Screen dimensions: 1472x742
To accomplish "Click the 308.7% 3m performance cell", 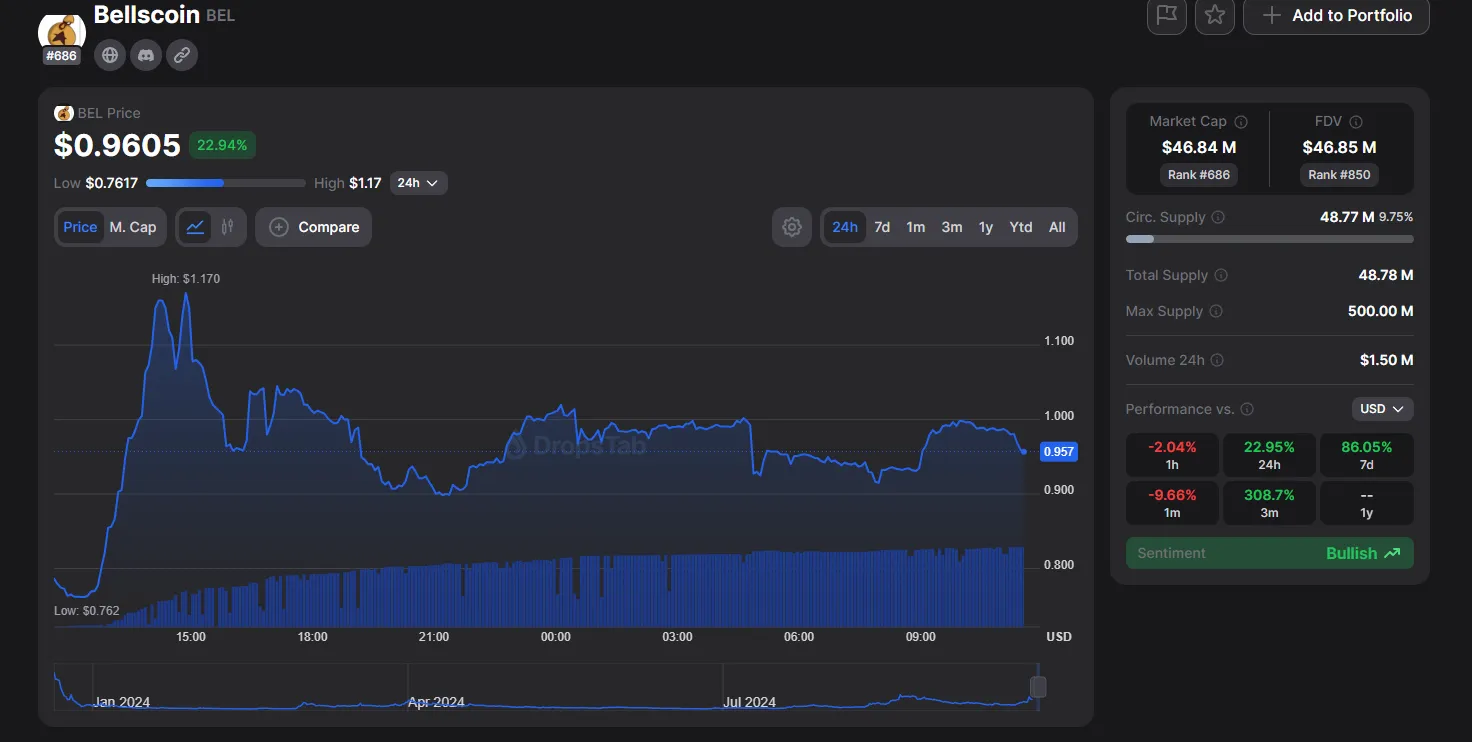I will click(1269, 503).
